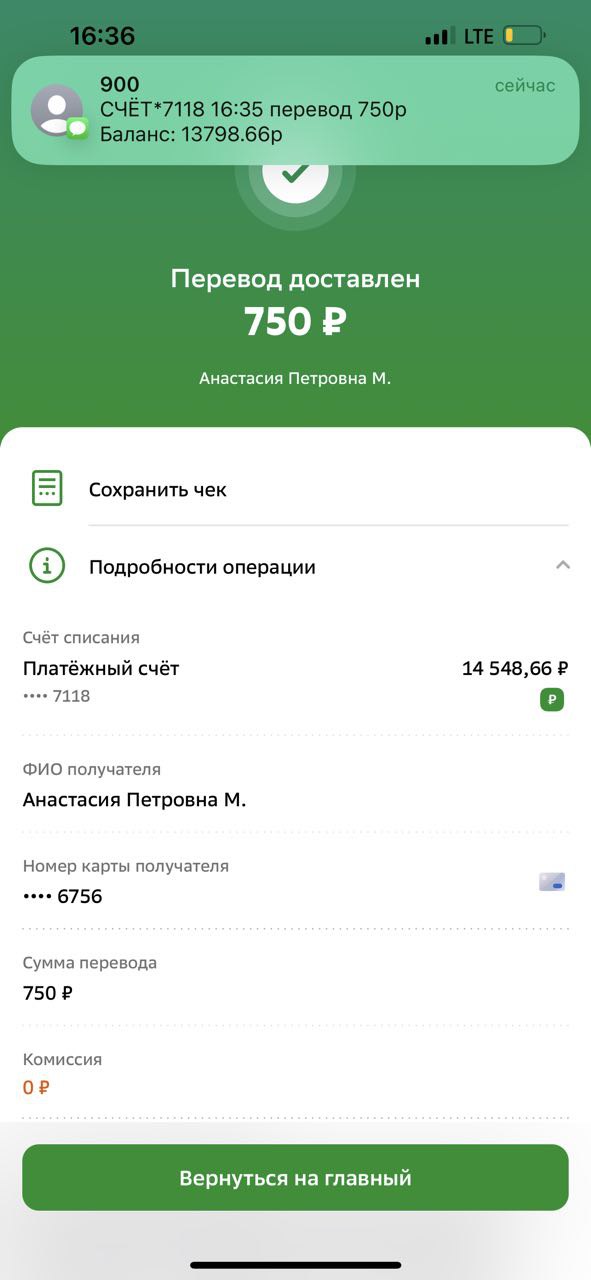Tap the ruble currency badge under the balance
Screen dimensions: 591x1280
point(552,699)
